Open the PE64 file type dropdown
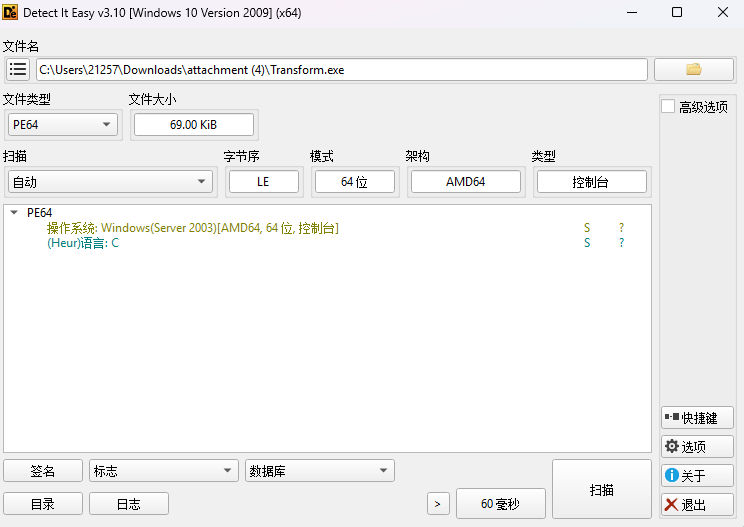 tap(63, 125)
